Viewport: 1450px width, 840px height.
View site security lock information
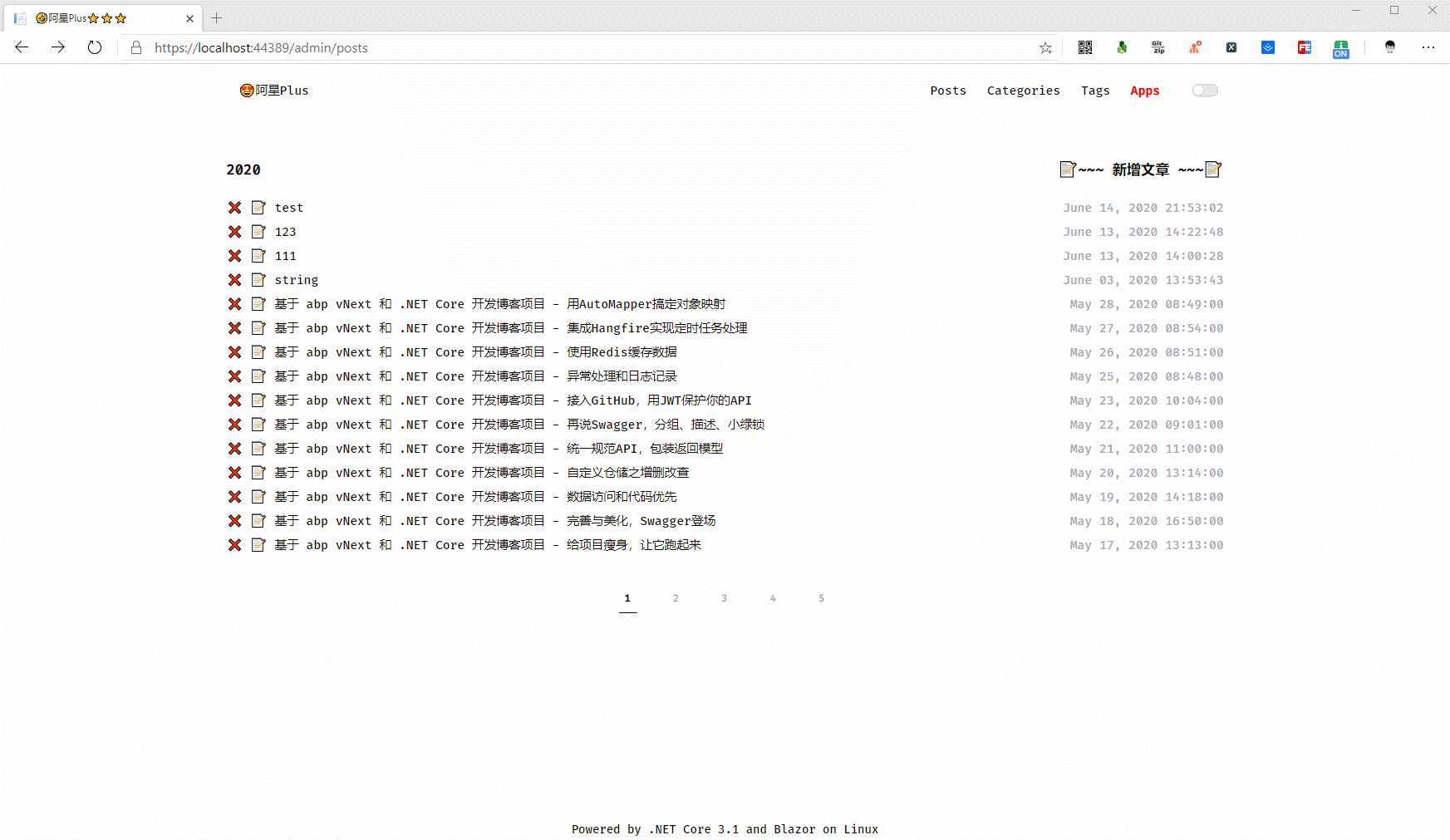click(136, 48)
